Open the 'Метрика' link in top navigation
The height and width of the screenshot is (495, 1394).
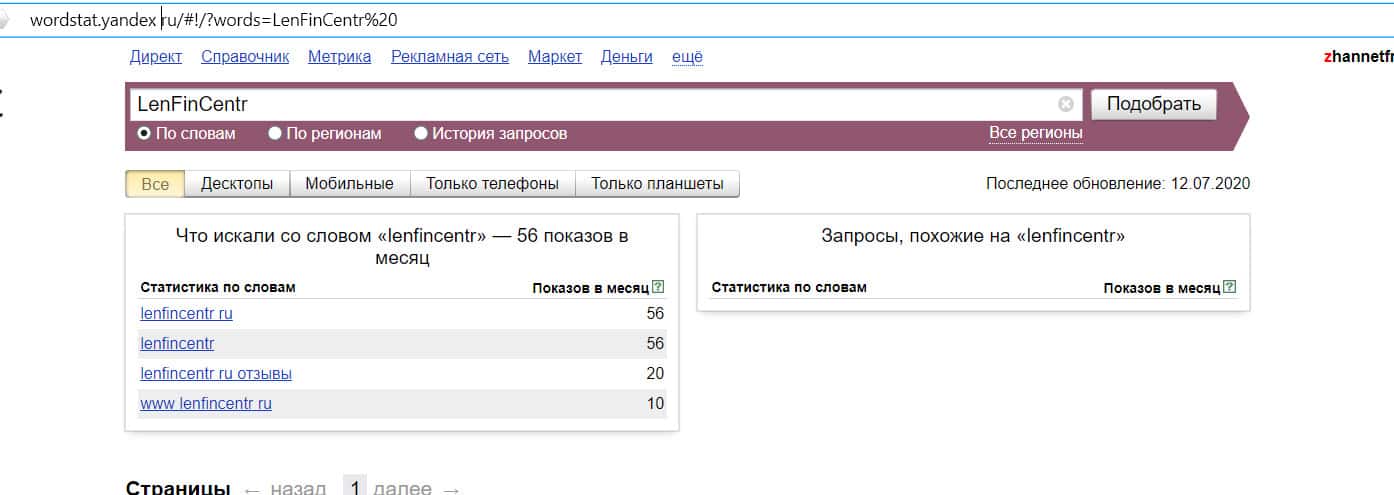[x=339, y=57]
